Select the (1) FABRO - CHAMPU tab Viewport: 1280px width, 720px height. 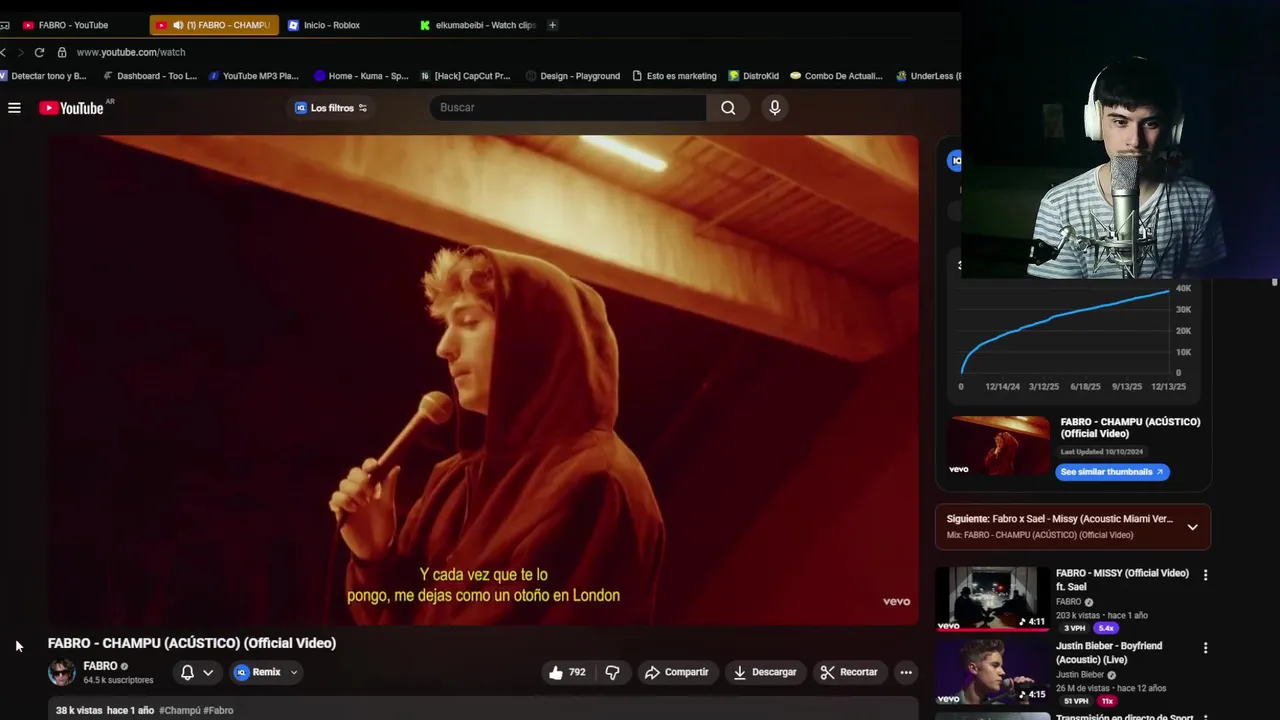point(214,25)
